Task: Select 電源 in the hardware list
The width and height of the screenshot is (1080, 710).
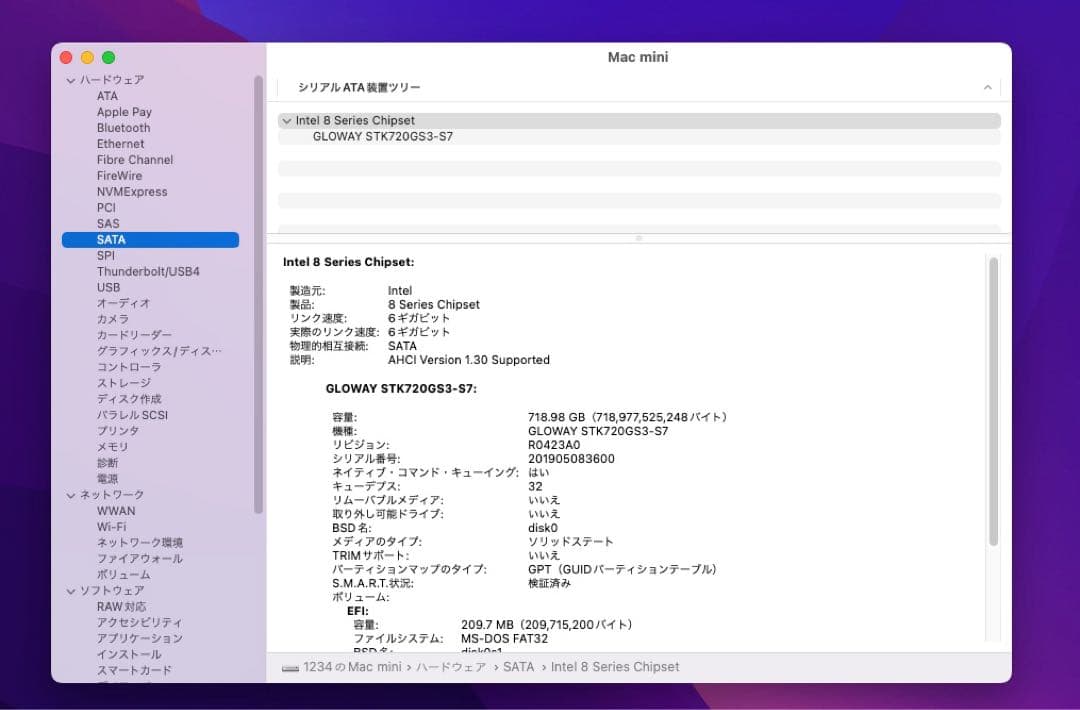Action: (x=108, y=479)
